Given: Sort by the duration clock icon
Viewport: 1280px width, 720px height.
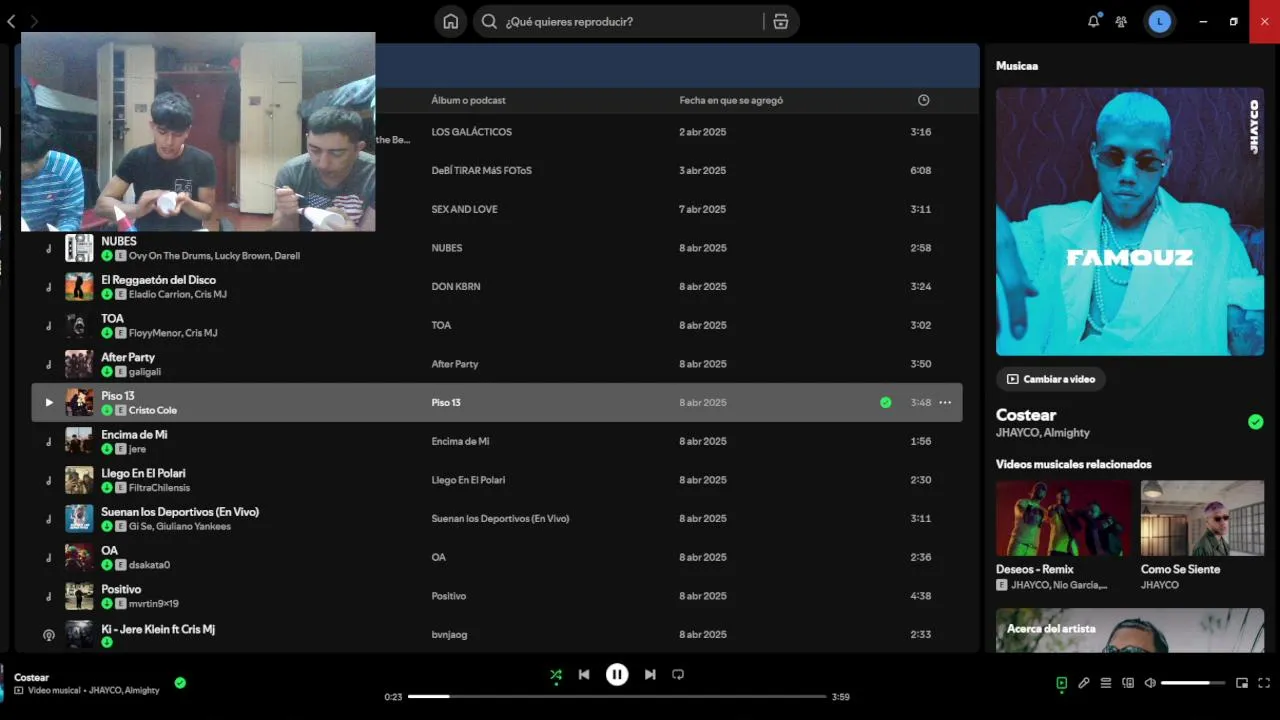Looking at the screenshot, I should 923,100.
